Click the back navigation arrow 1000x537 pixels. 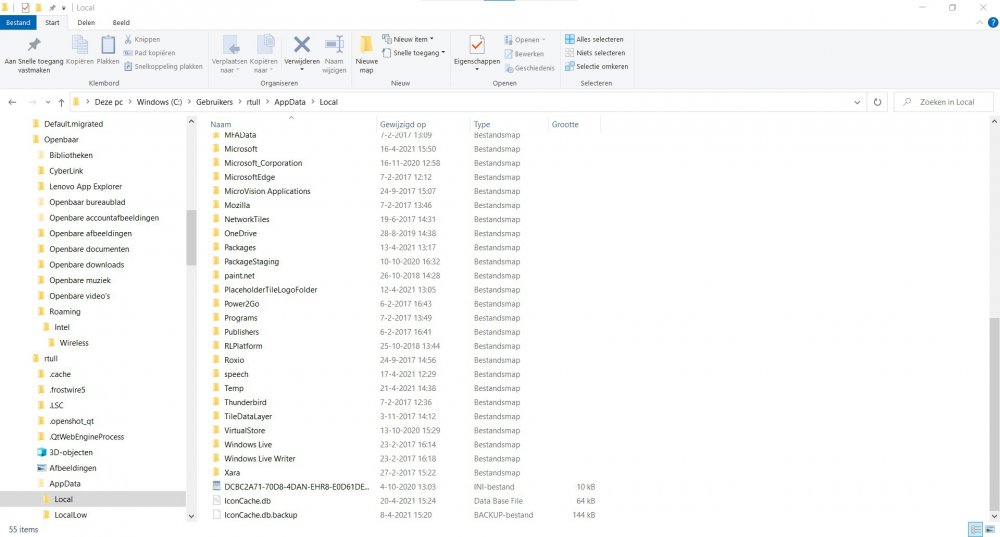tap(13, 102)
